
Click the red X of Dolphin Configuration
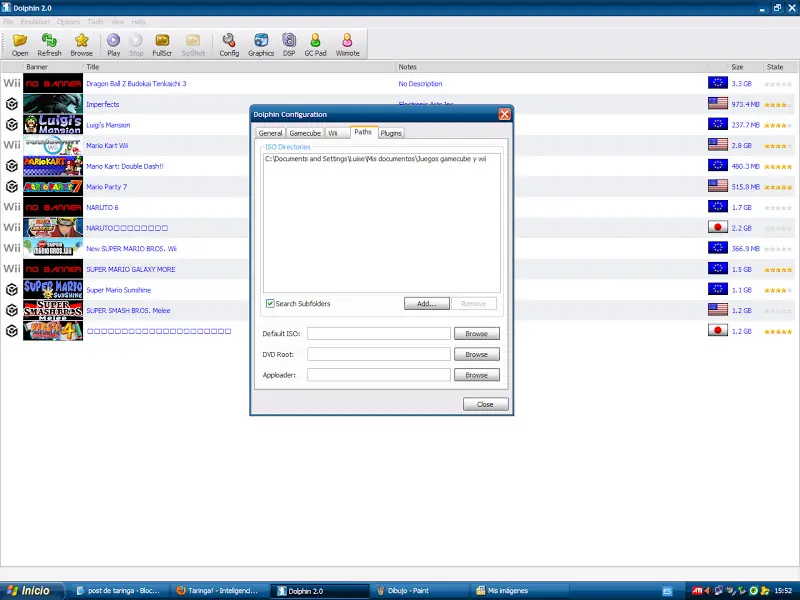(504, 114)
